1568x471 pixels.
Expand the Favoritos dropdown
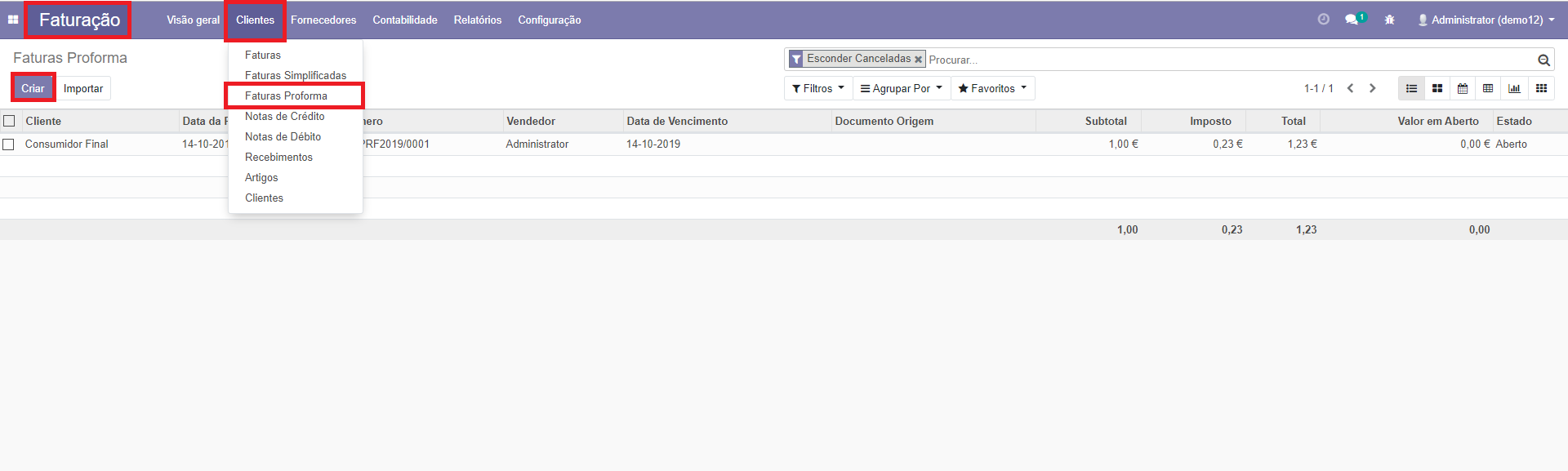tap(992, 88)
